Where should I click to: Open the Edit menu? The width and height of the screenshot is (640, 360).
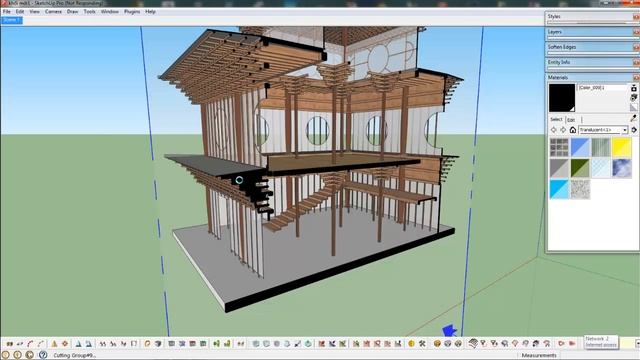[20, 12]
